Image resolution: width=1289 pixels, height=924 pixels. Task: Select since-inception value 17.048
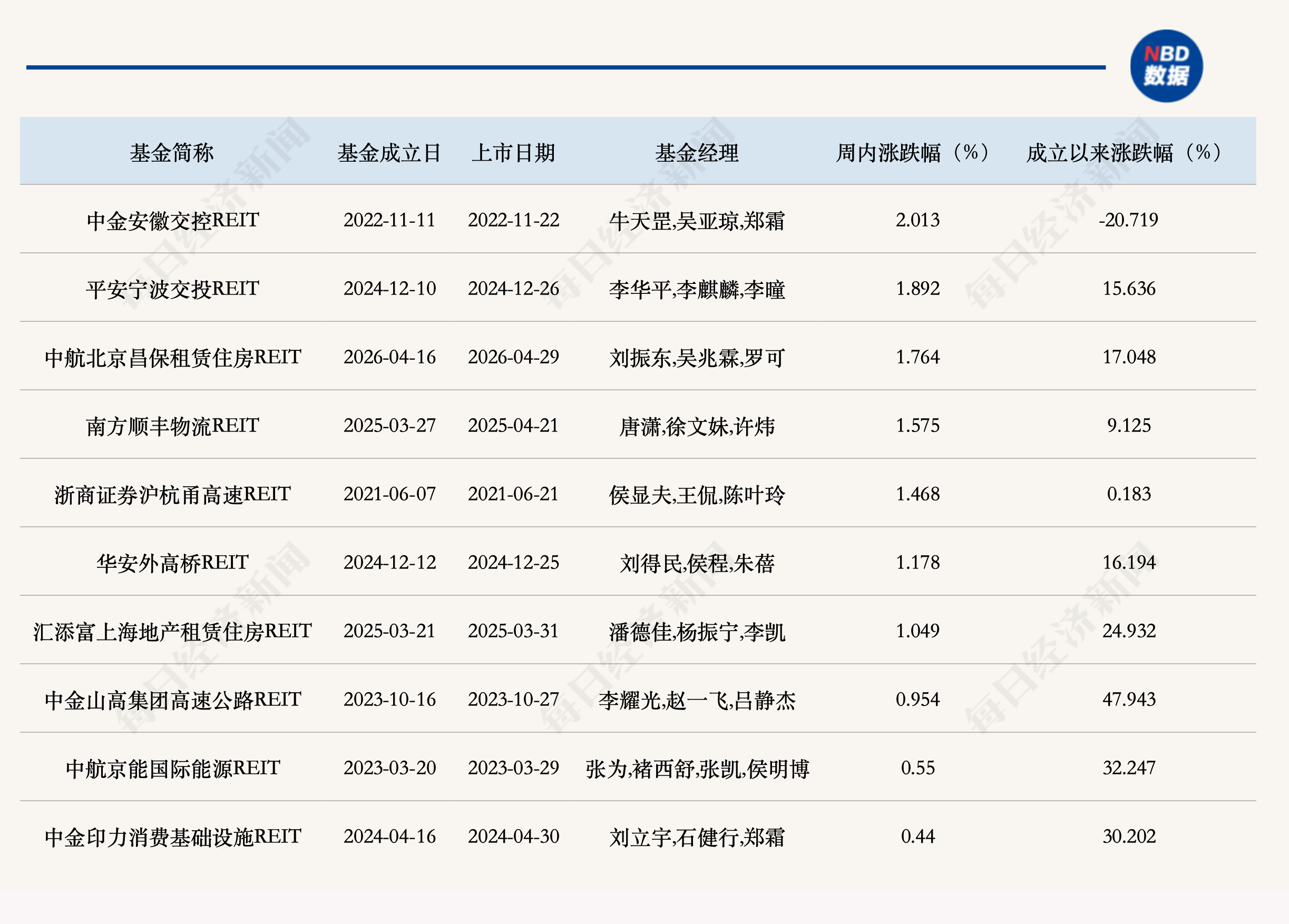point(1129,357)
